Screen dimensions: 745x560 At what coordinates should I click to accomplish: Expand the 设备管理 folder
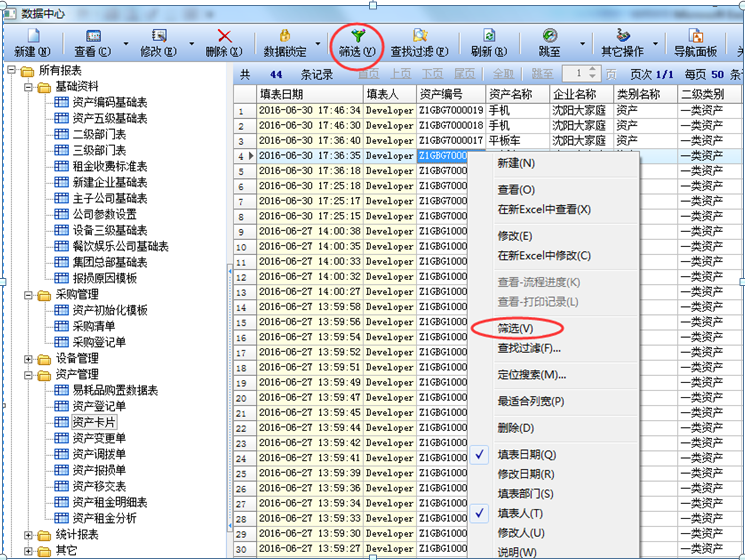(x=29, y=359)
